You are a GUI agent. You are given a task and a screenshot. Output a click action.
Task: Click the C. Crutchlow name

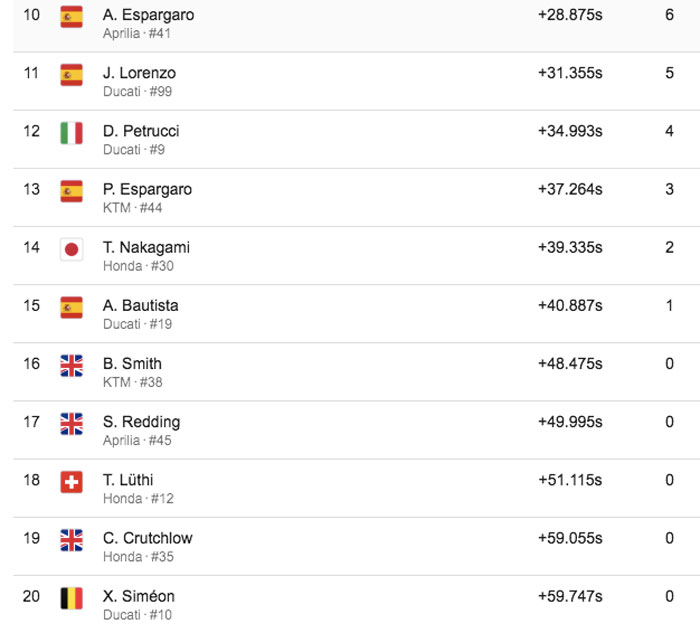tap(148, 538)
